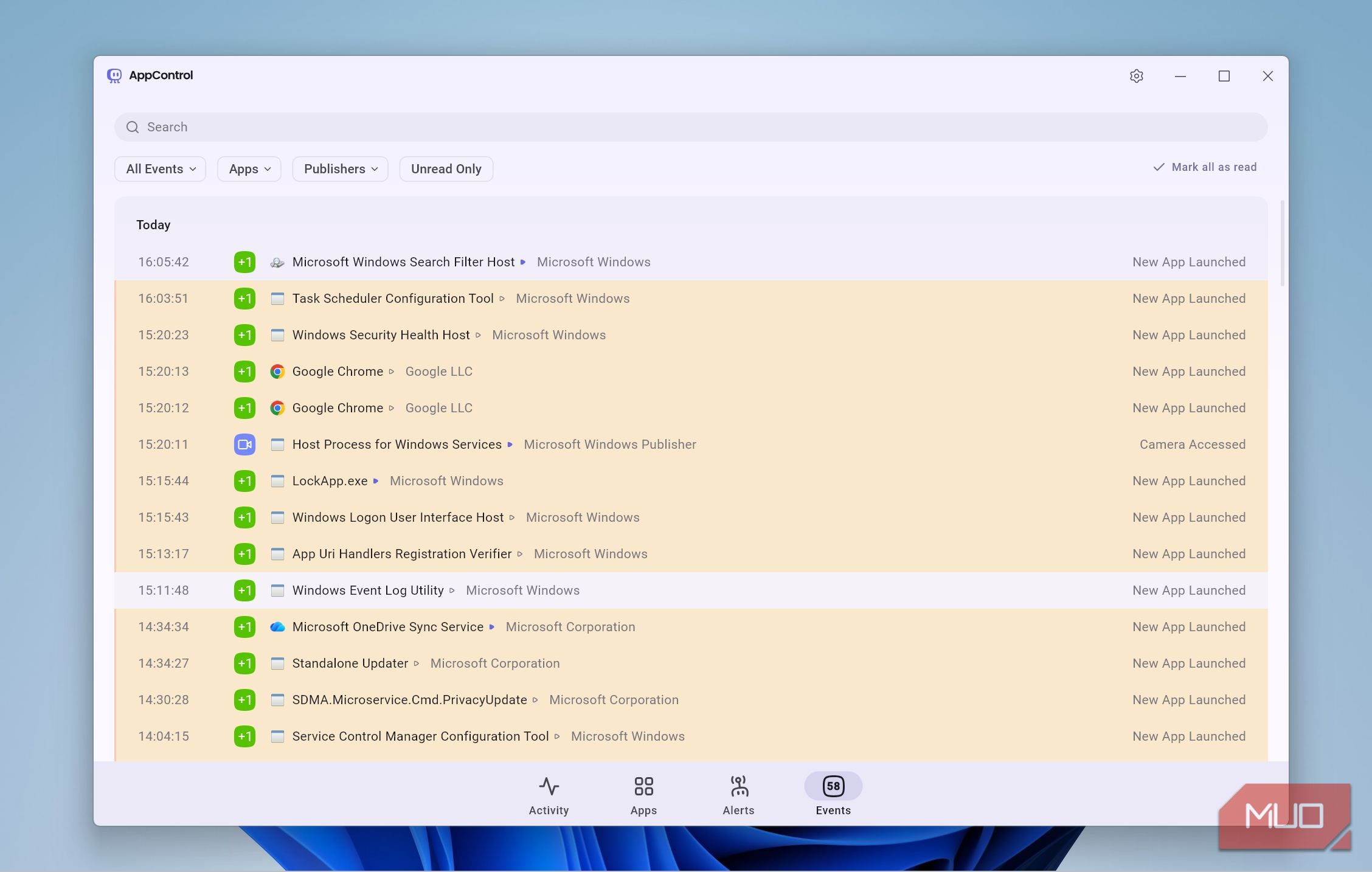Open the Publishers filter dropdown
Viewport: 1372px width, 872px height.
tap(341, 169)
